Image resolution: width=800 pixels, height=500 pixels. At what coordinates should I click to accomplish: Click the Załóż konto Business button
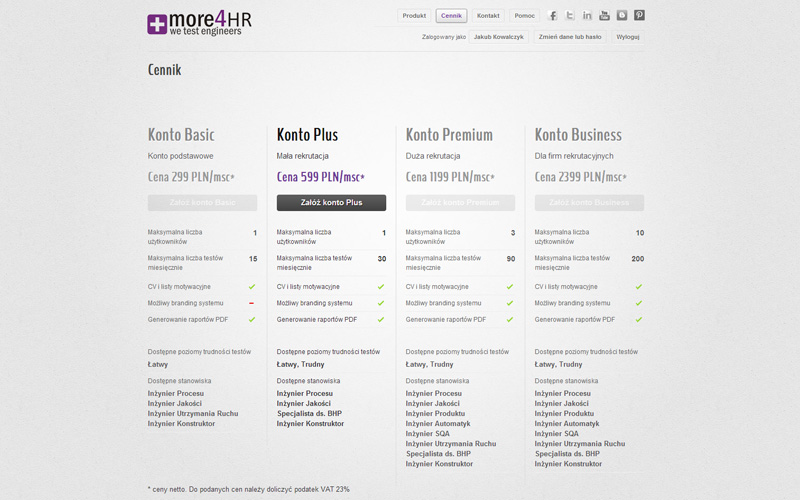coord(589,203)
